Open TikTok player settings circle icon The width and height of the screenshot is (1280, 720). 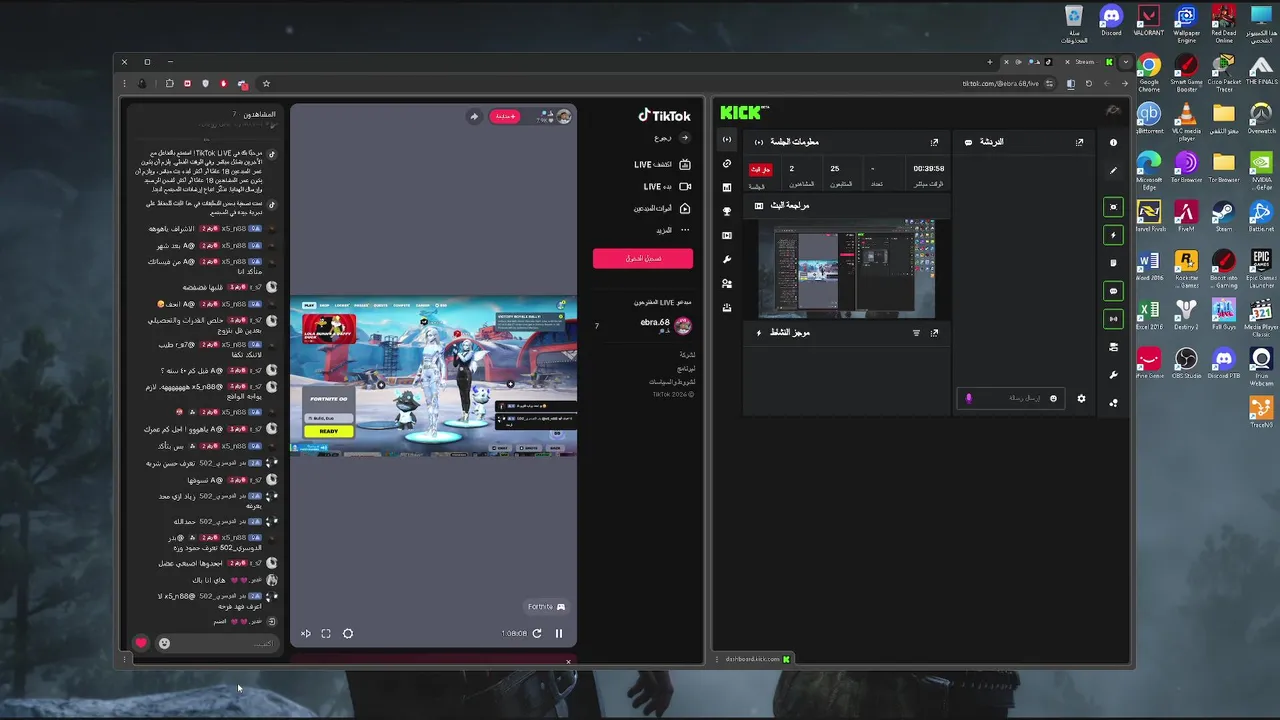tap(348, 633)
